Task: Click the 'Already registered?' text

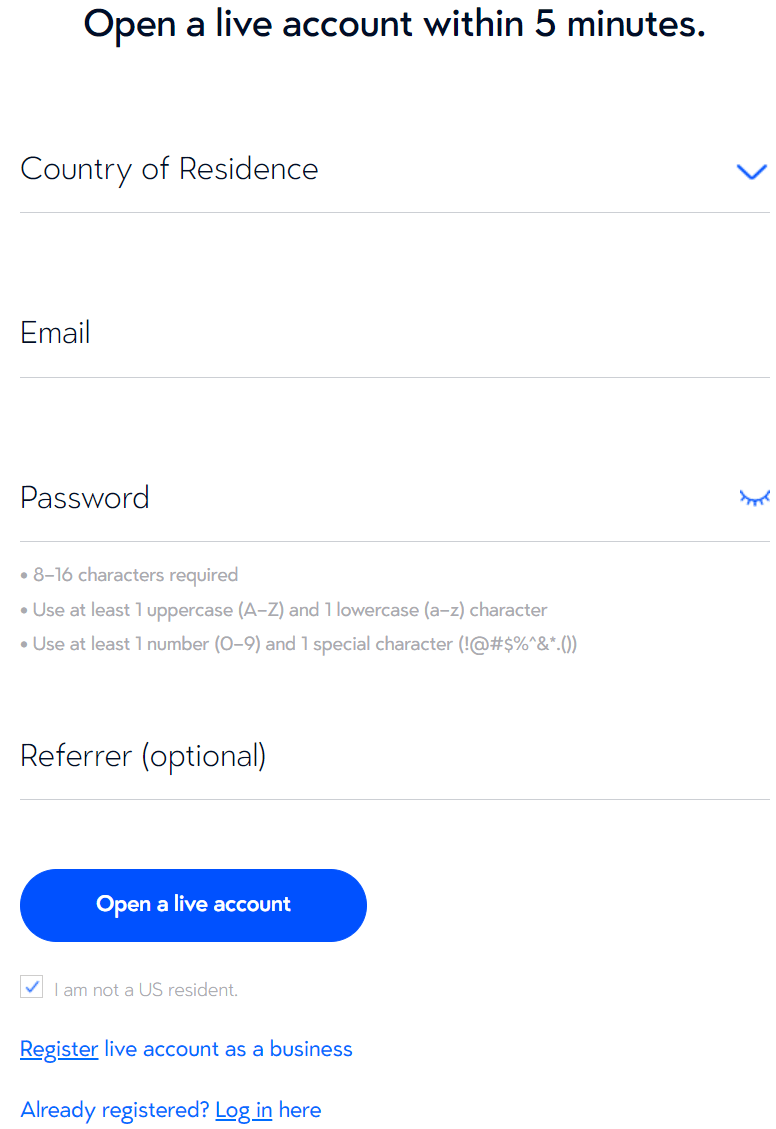Action: 115,1110
